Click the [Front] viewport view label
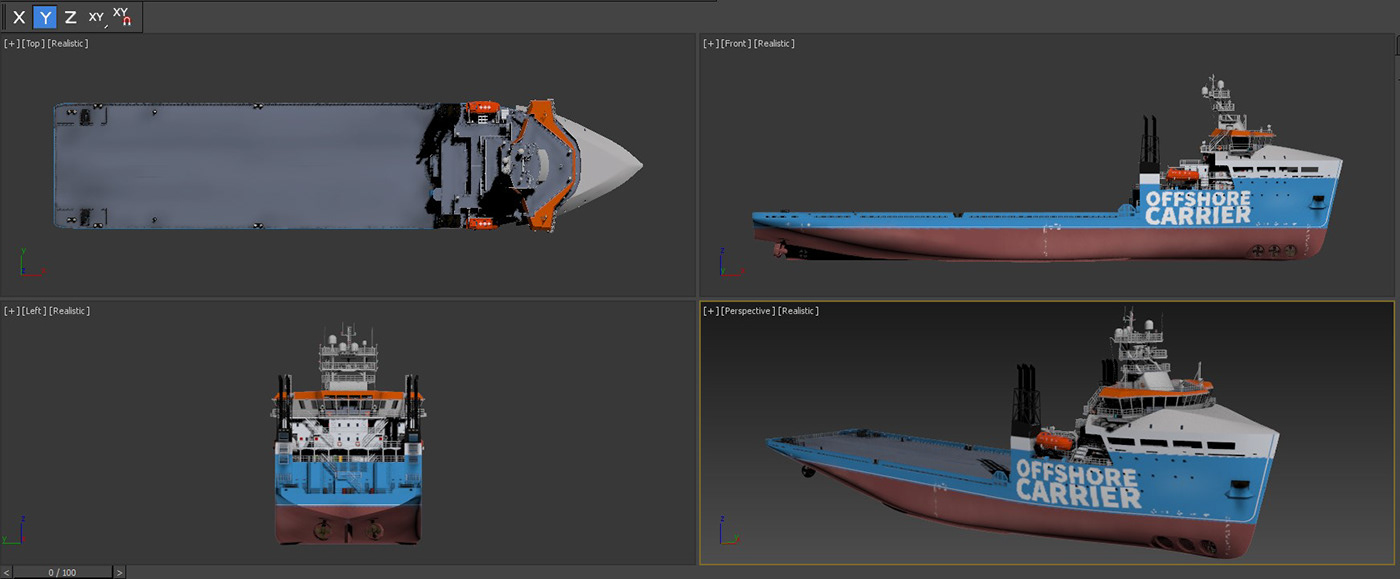The image size is (1400, 579). point(735,44)
